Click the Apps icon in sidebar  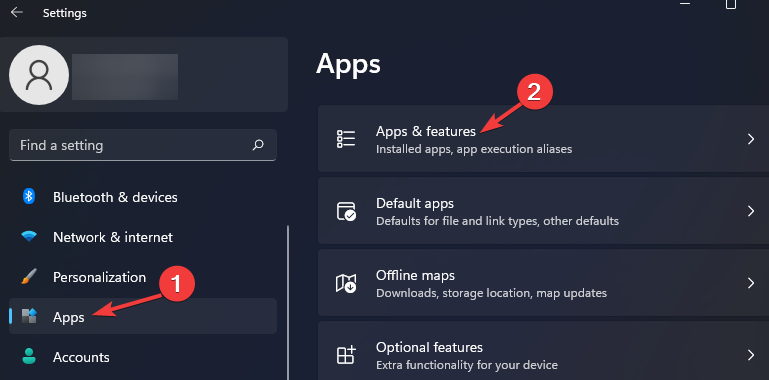tap(29, 317)
